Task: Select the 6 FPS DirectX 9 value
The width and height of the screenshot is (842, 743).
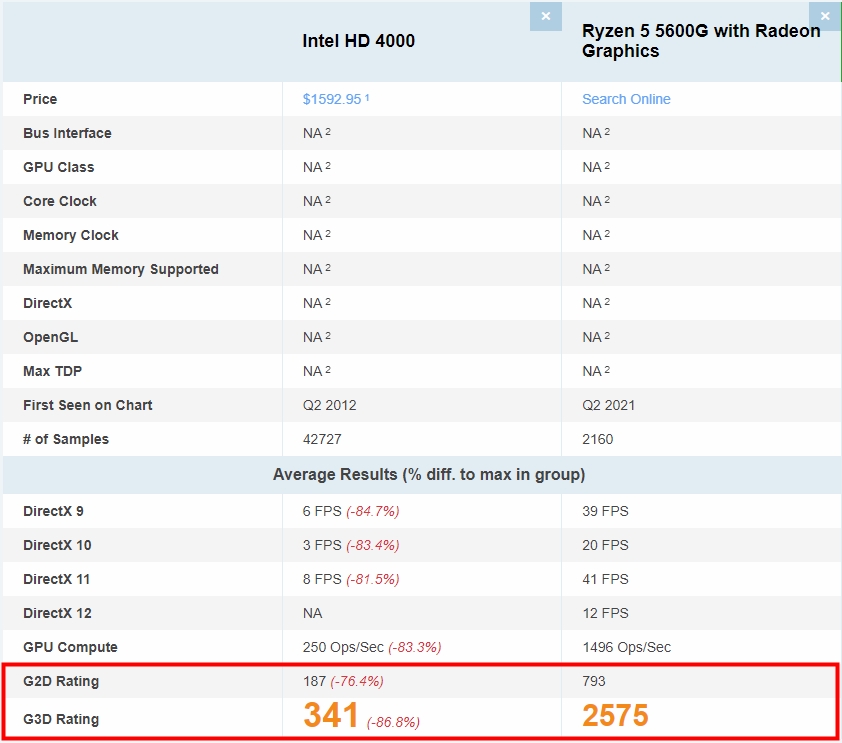Action: click(322, 511)
